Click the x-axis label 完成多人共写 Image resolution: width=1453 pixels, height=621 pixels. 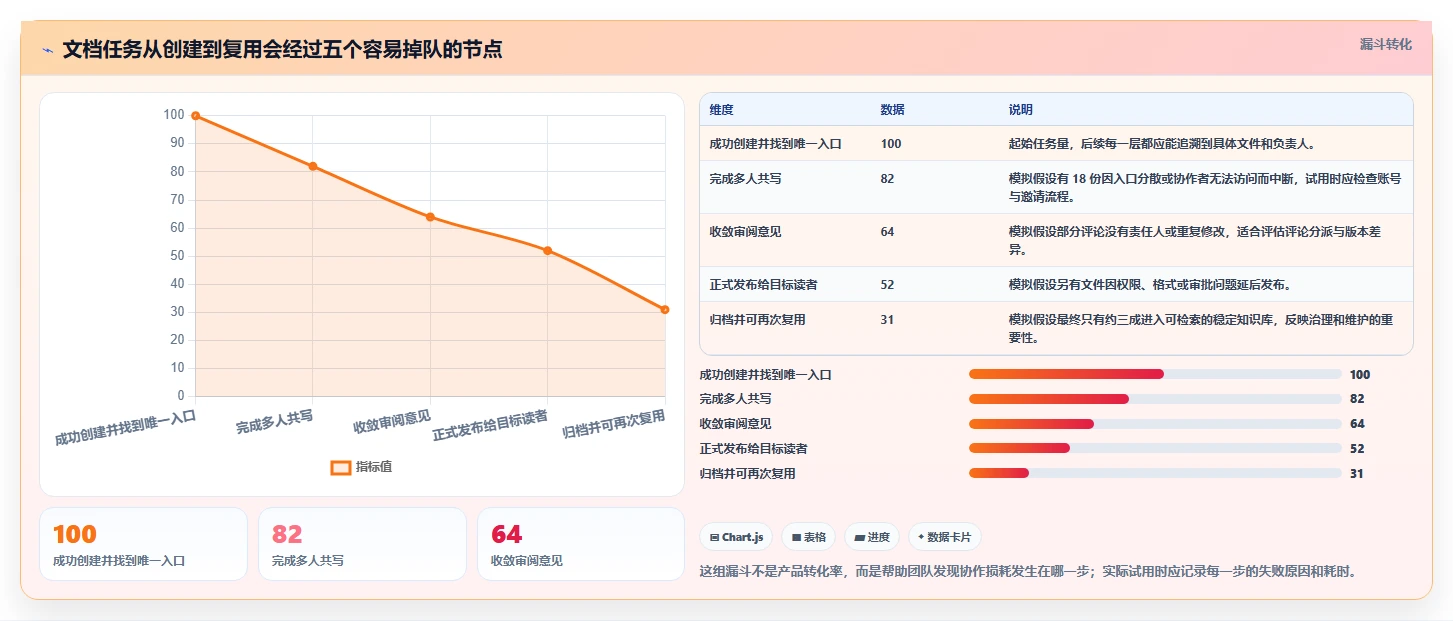click(x=275, y=422)
